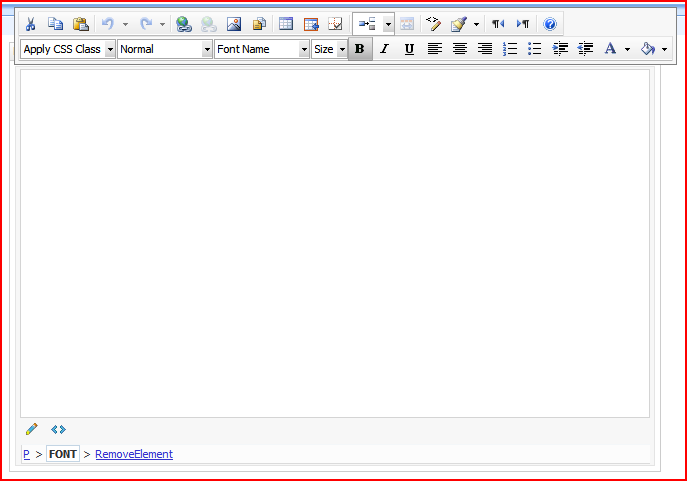Click the Copy icon
Screen dimensions: 687x481
pos(56,24)
